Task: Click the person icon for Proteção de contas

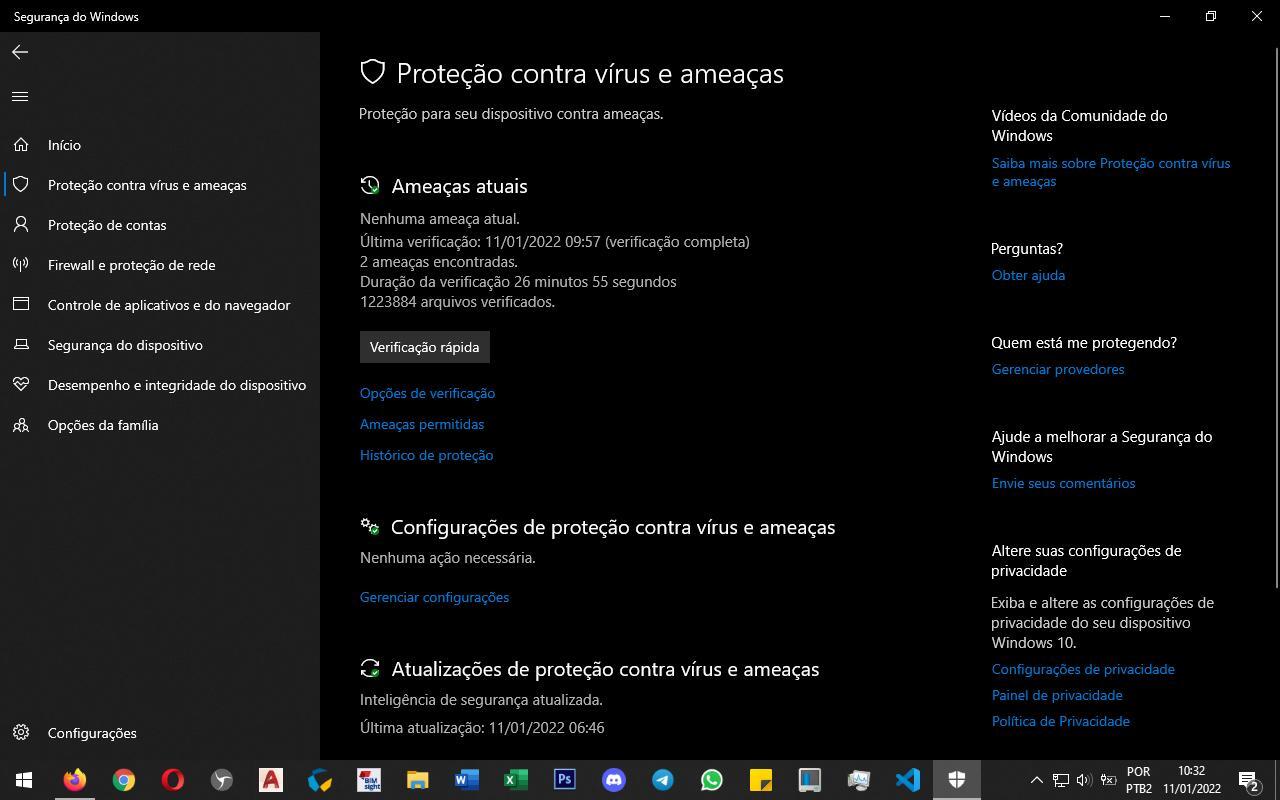Action: pos(21,225)
